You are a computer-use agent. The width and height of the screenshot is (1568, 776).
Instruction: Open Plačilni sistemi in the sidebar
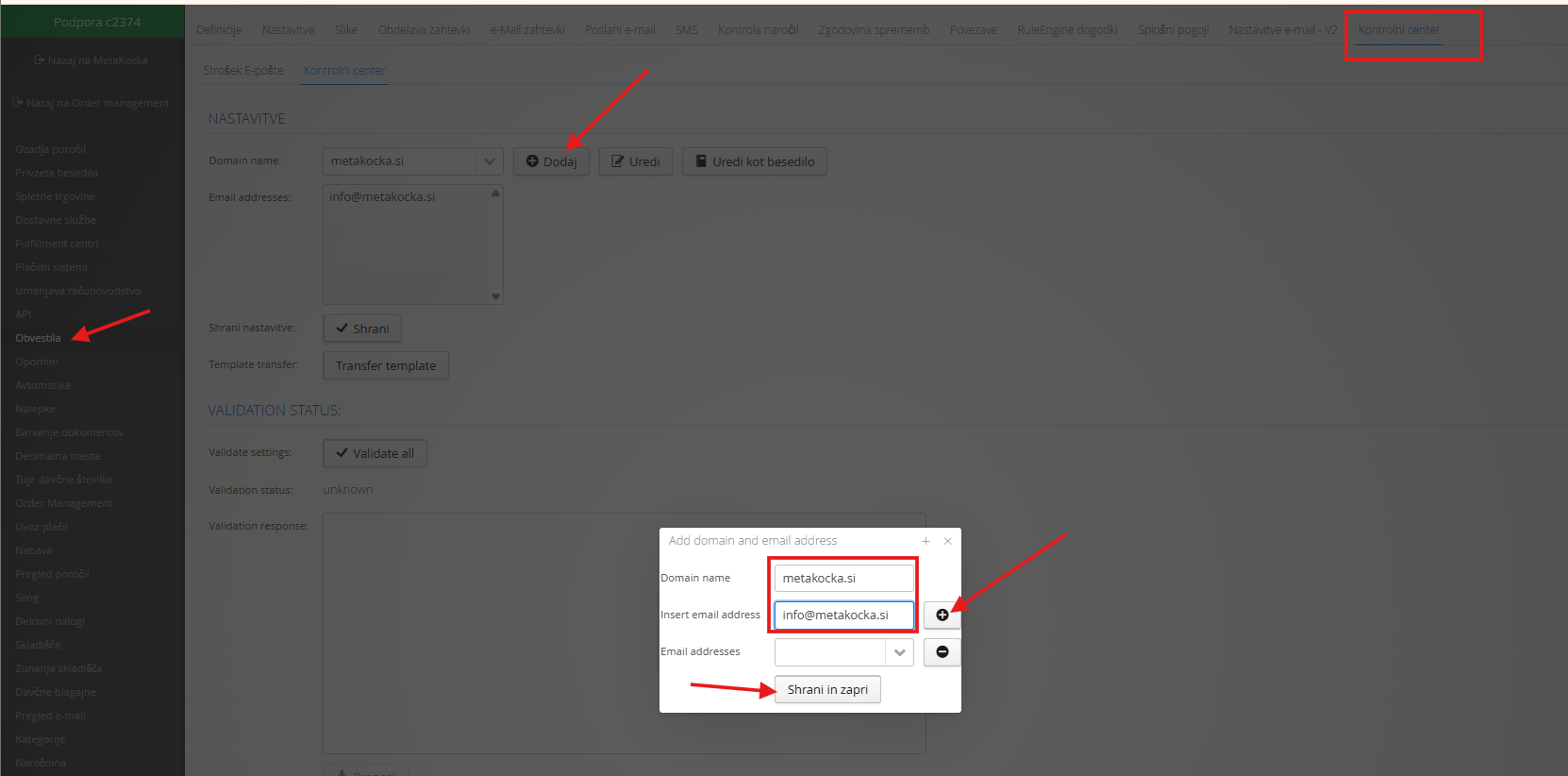coord(51,267)
